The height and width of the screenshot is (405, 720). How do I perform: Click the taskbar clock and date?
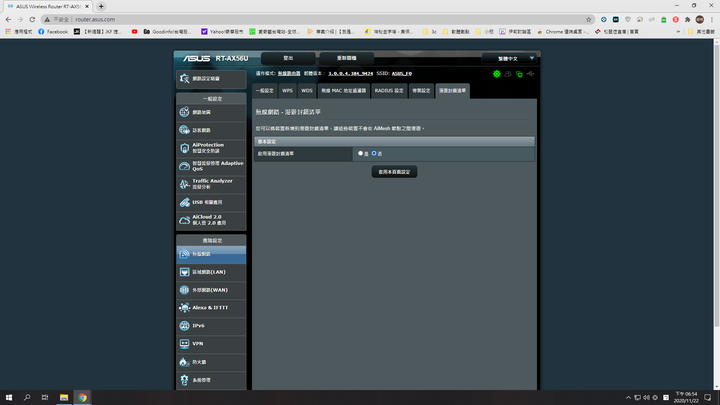pos(686,398)
